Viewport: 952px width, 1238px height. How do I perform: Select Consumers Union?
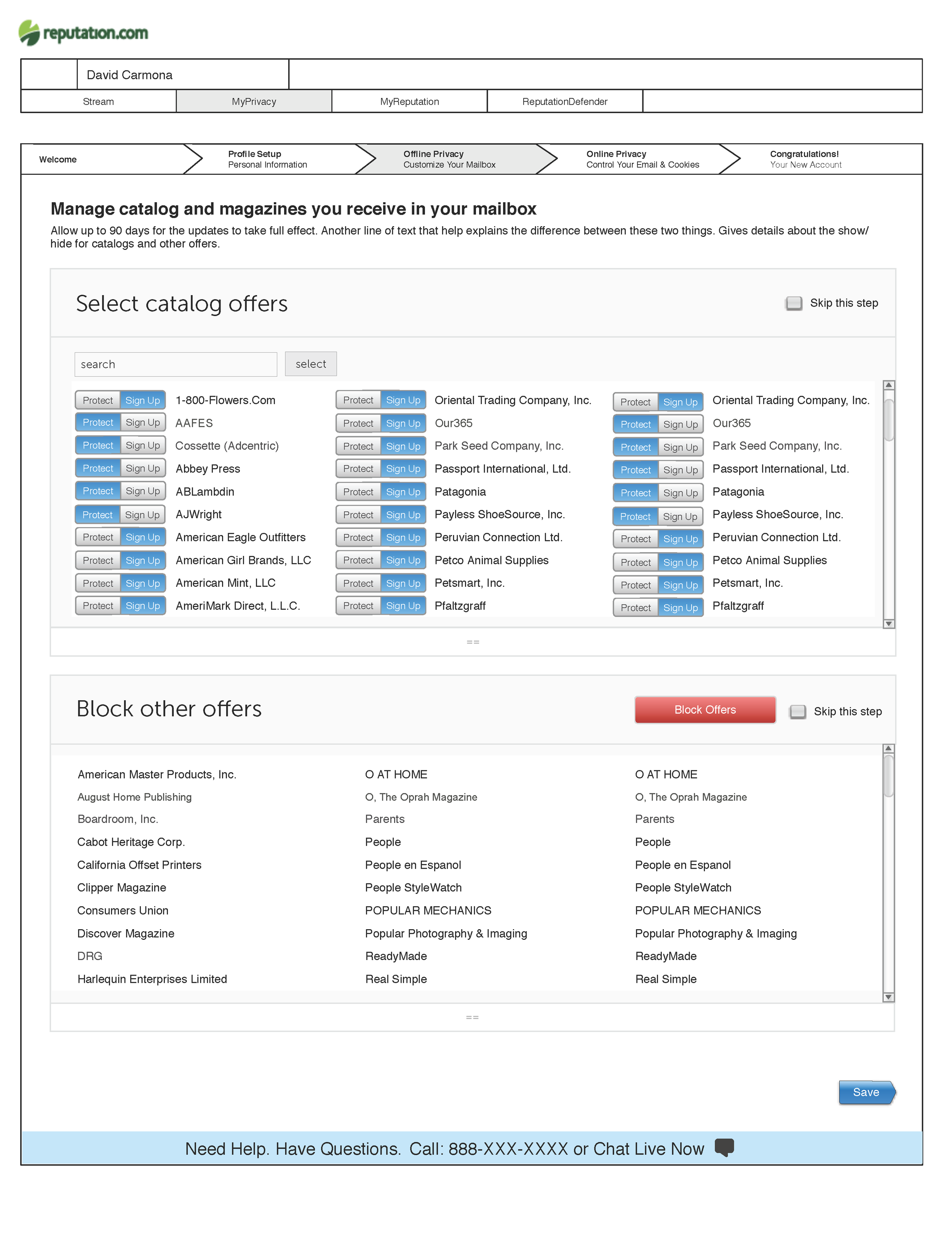pos(123,910)
